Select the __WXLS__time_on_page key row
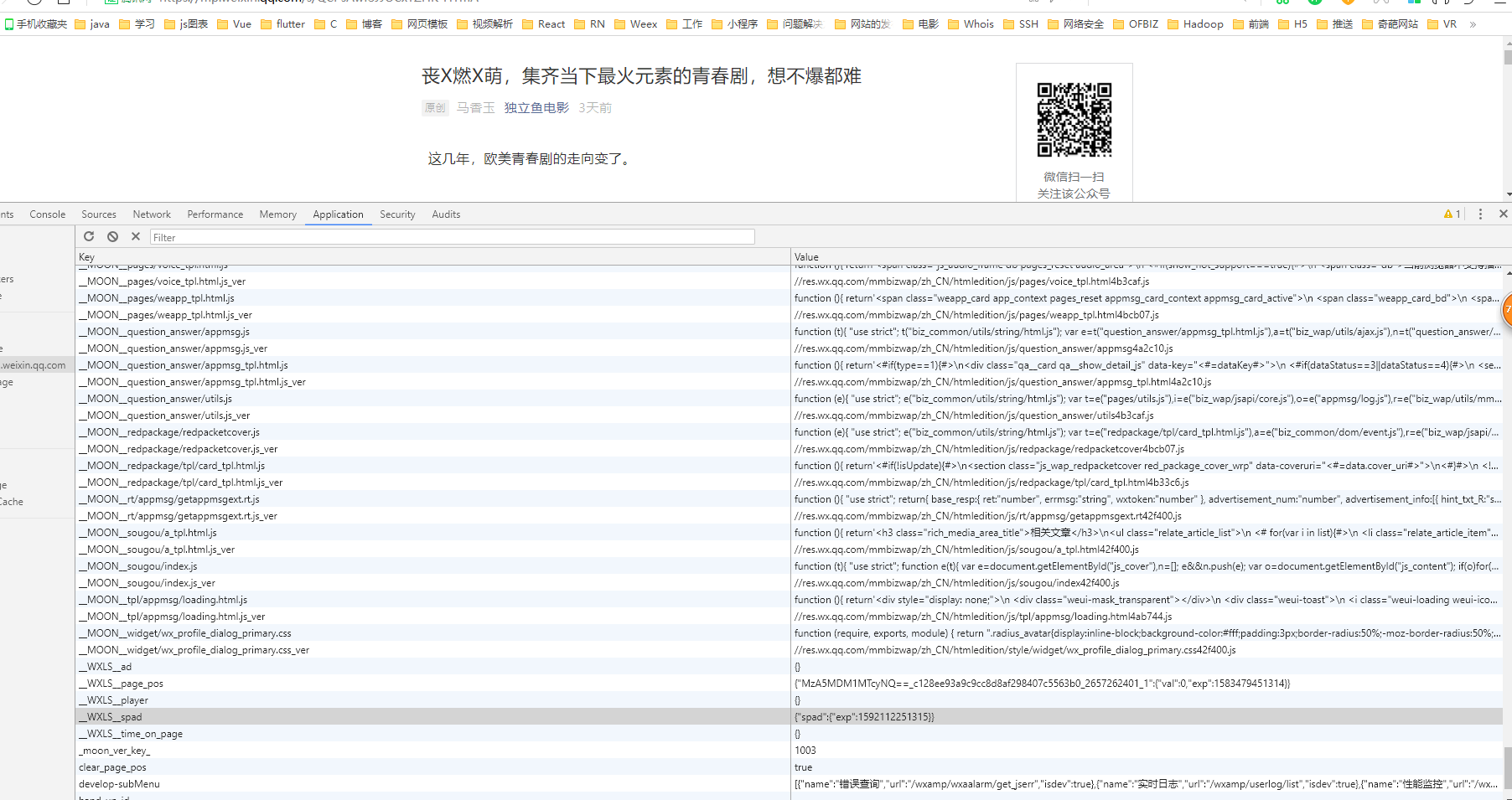This screenshot has height=800, width=1512. tap(432, 734)
